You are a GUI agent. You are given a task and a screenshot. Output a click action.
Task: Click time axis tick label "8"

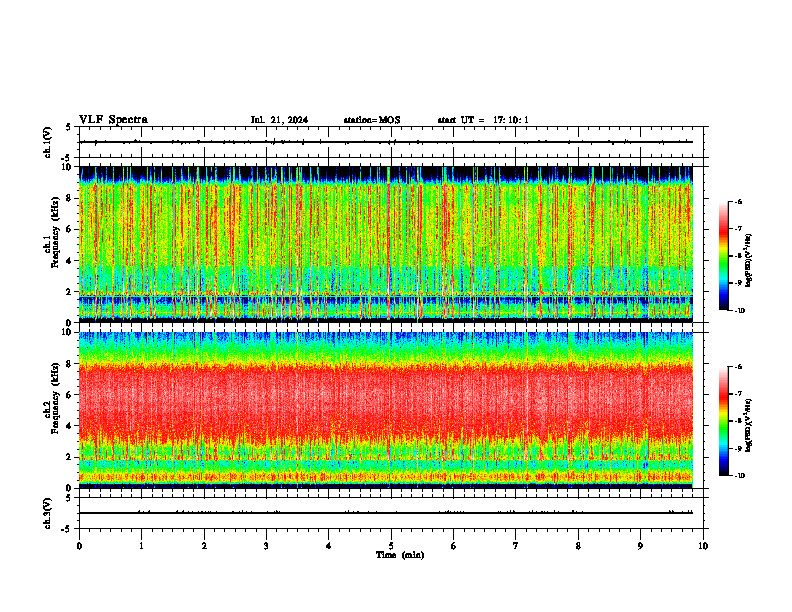(578, 546)
